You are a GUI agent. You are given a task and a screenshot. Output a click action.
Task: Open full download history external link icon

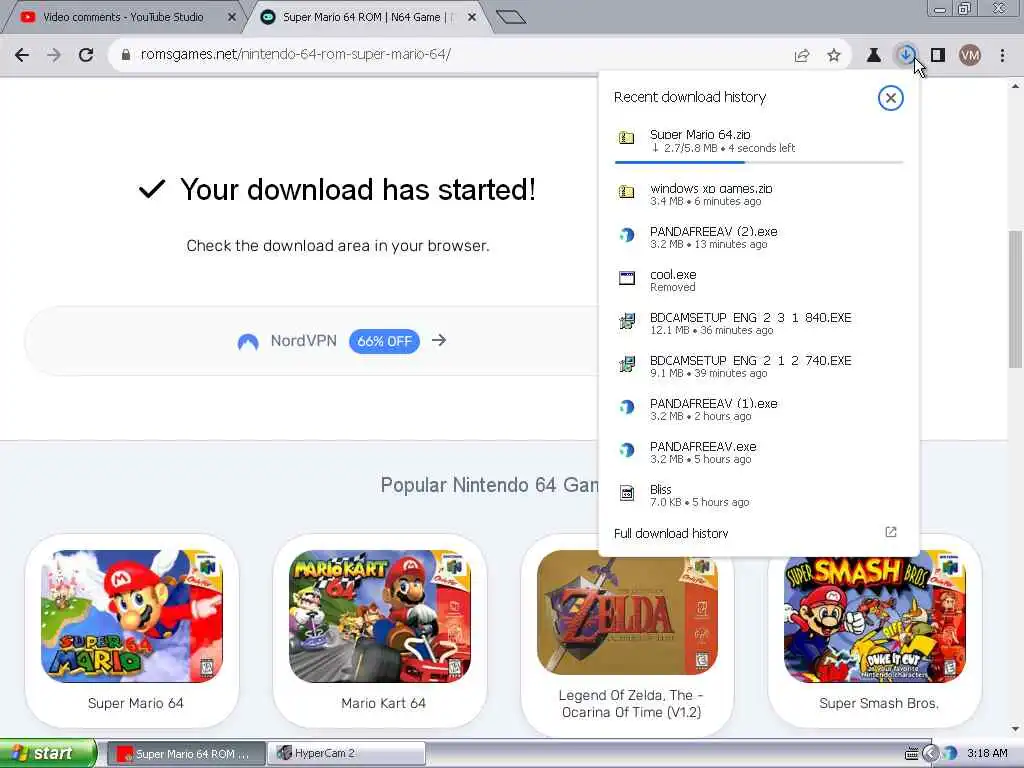pyautogui.click(x=891, y=532)
